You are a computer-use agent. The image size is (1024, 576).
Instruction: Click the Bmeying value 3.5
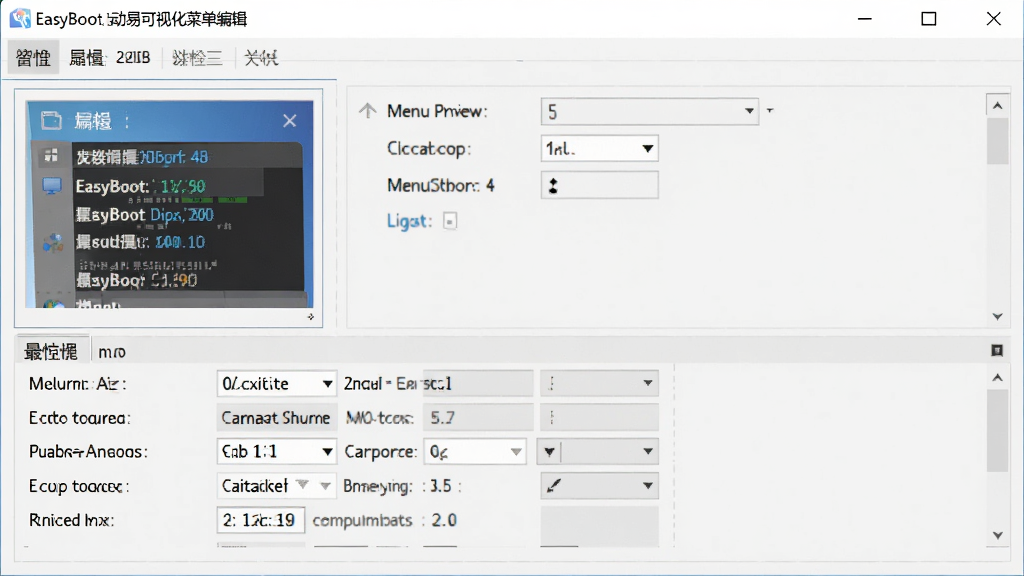tap(441, 486)
